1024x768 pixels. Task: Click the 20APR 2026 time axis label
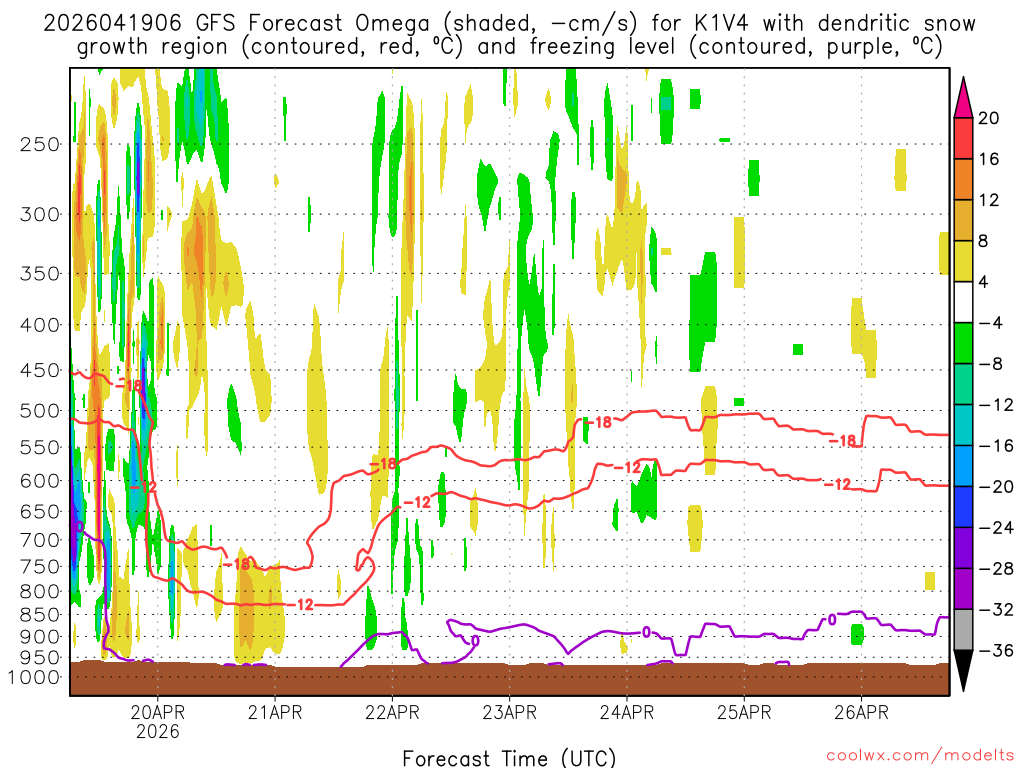pyautogui.click(x=157, y=722)
